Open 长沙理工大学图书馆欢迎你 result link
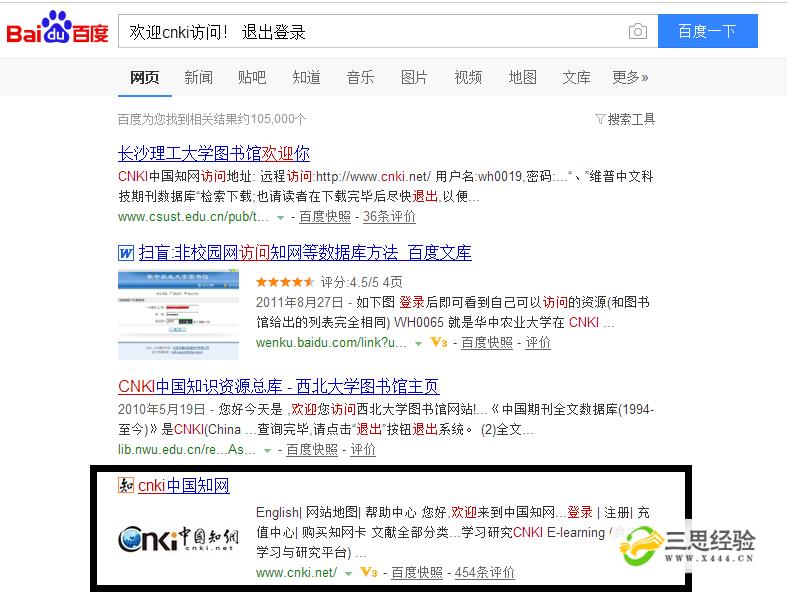This screenshot has height=598, width=787. 214,153
